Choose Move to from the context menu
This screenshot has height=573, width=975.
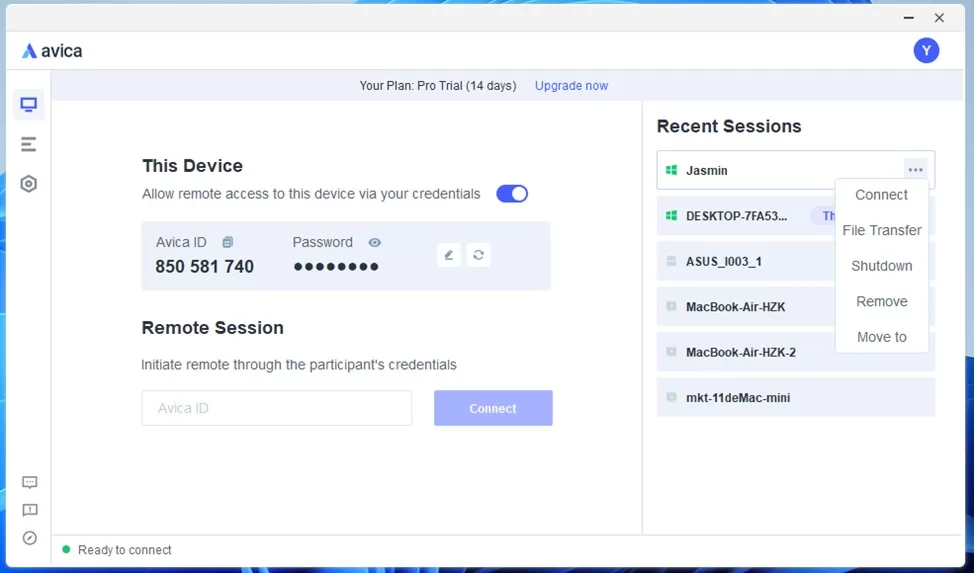(881, 337)
